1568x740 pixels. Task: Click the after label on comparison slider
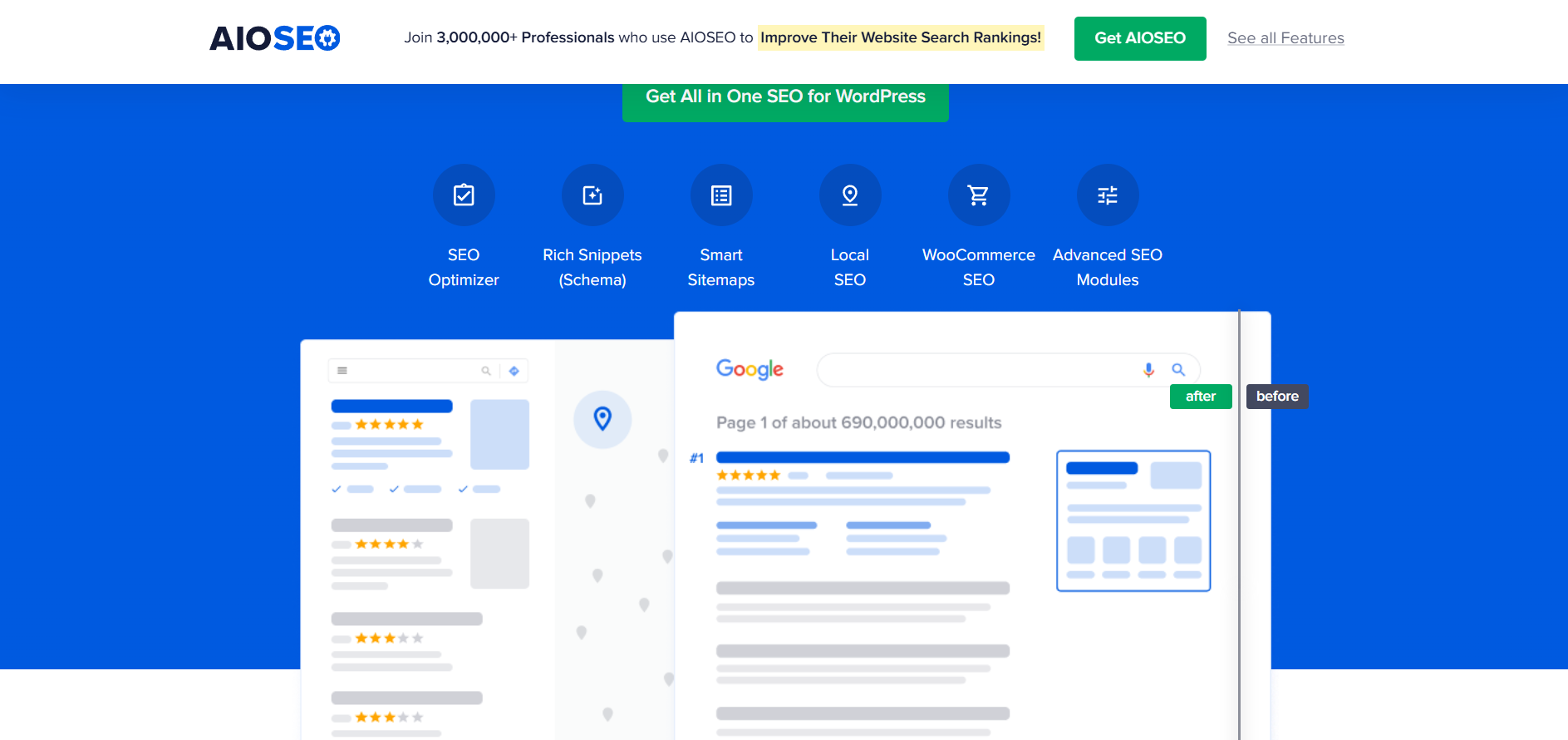tap(1201, 397)
